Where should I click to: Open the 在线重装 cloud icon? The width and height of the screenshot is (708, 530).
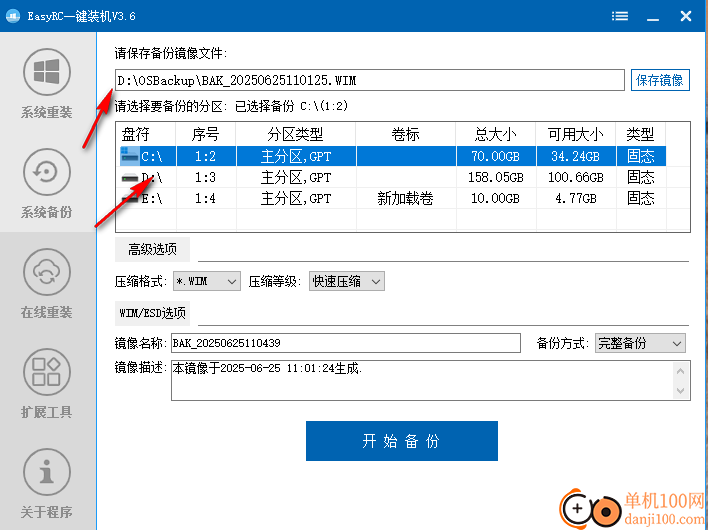pos(47,272)
